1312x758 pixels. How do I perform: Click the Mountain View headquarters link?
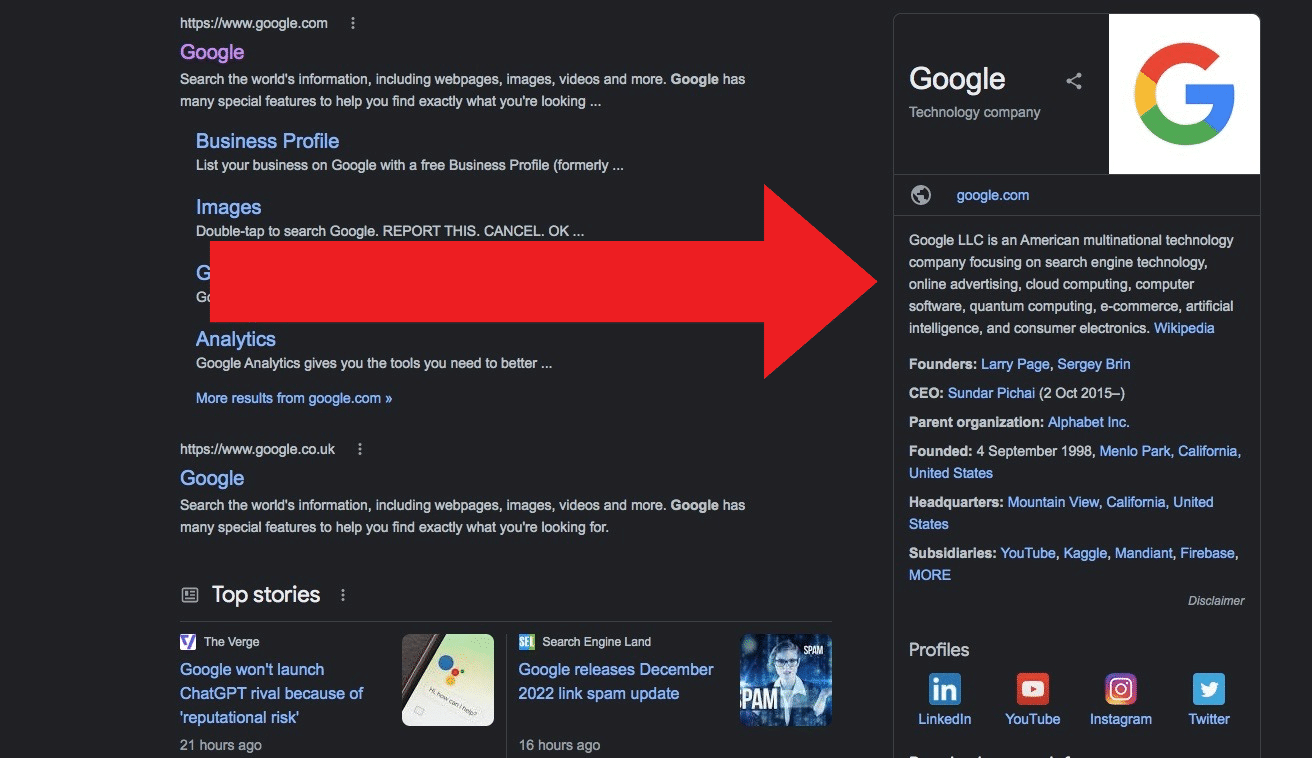1053,502
